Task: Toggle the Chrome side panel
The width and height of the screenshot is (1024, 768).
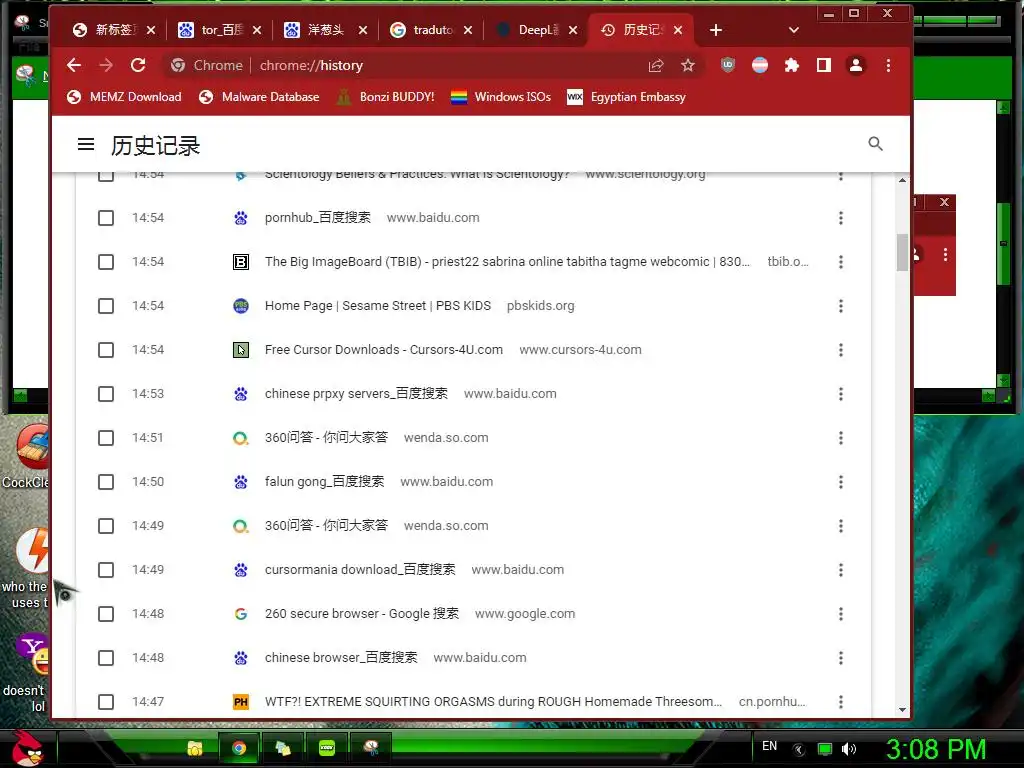Action: [824, 65]
